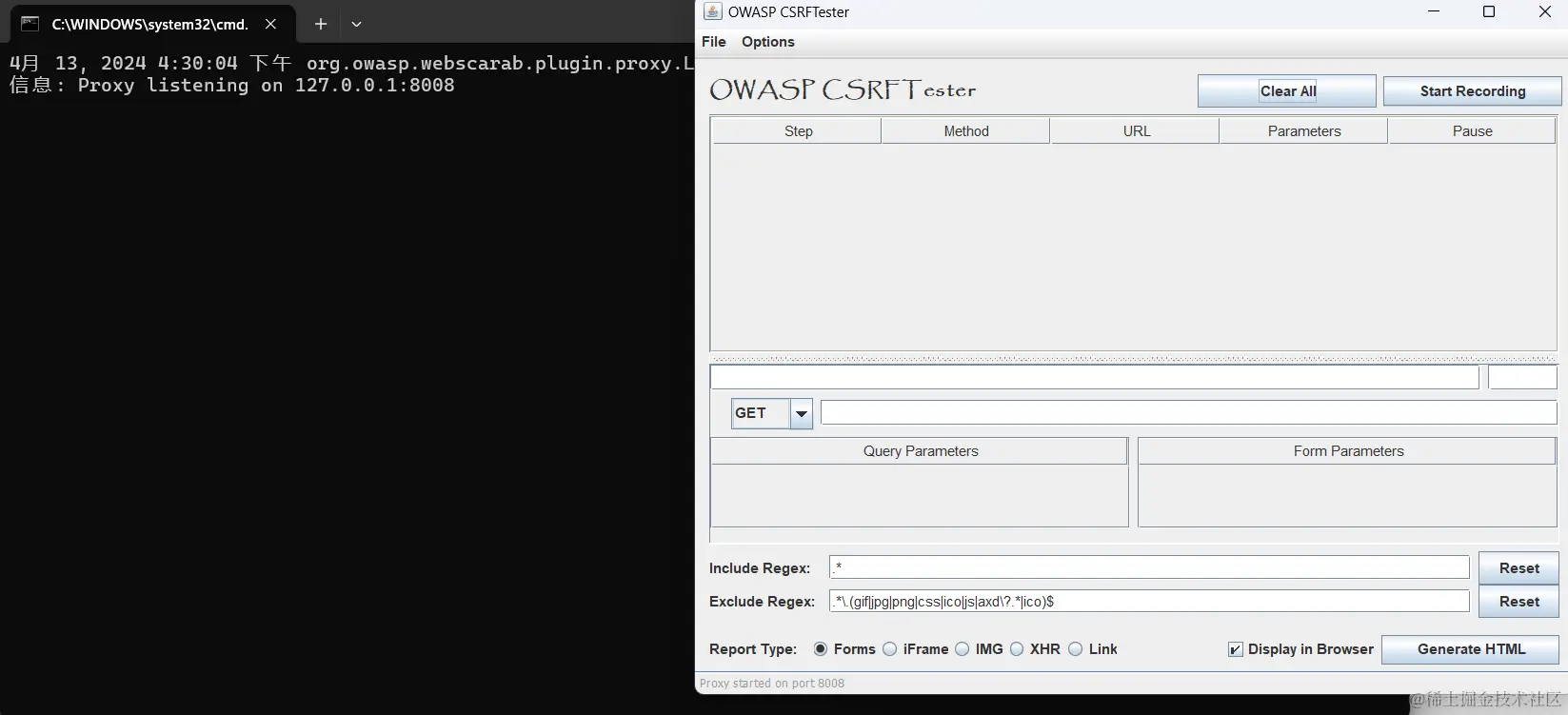Click Start Recording button
Screen dimensions: 1568x715
(x=1472, y=91)
